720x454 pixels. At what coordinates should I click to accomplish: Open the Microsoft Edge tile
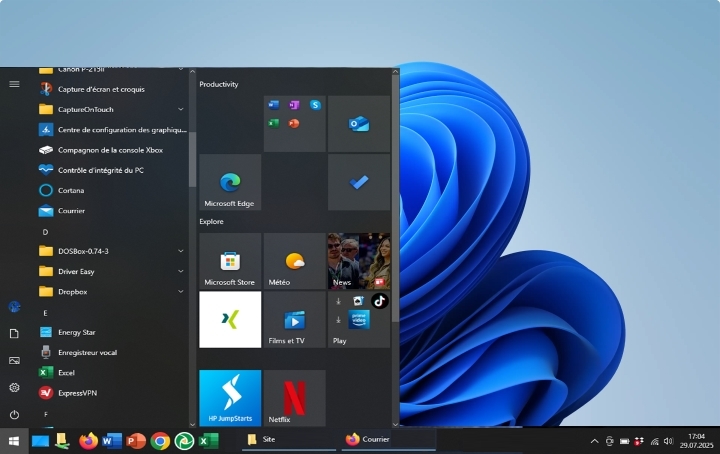(x=230, y=182)
